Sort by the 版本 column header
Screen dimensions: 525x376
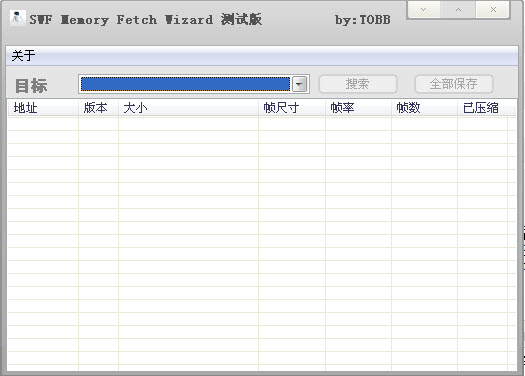click(x=98, y=108)
